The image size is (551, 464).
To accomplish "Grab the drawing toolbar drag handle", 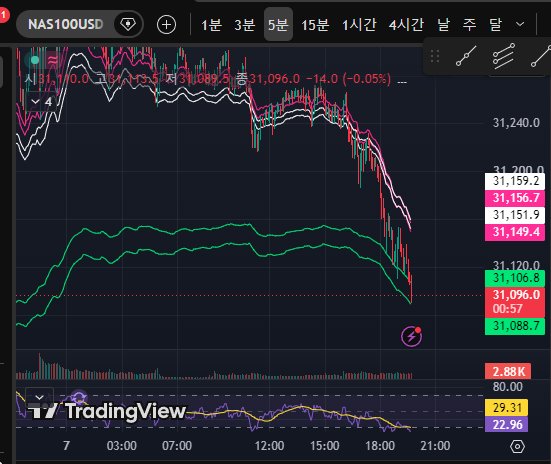I will [x=435, y=56].
